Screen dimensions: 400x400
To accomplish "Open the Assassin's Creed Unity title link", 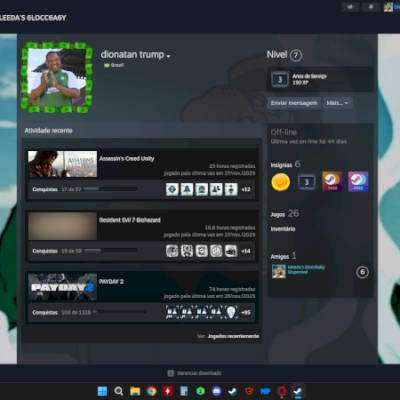I will [127, 159].
